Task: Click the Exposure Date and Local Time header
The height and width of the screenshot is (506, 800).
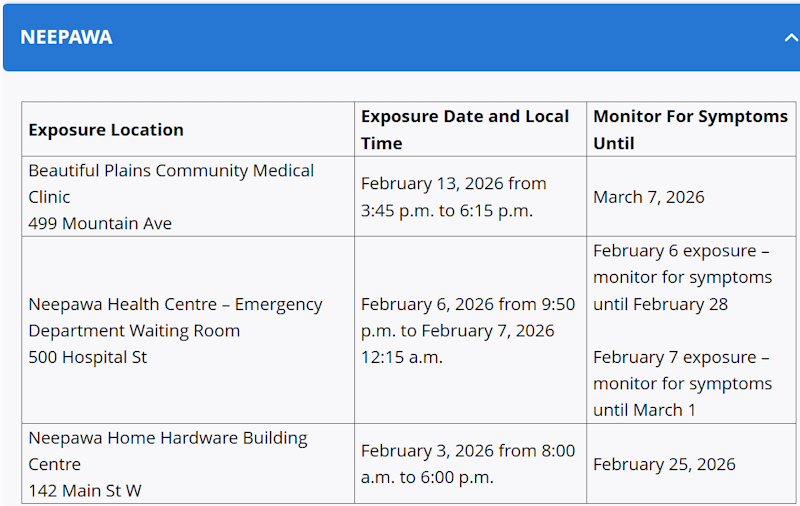Action: 464,130
